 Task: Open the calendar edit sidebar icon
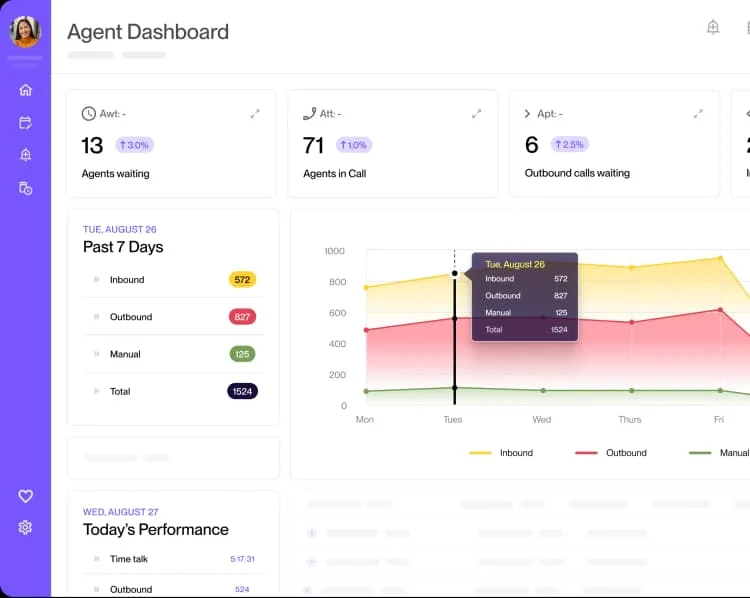25,123
